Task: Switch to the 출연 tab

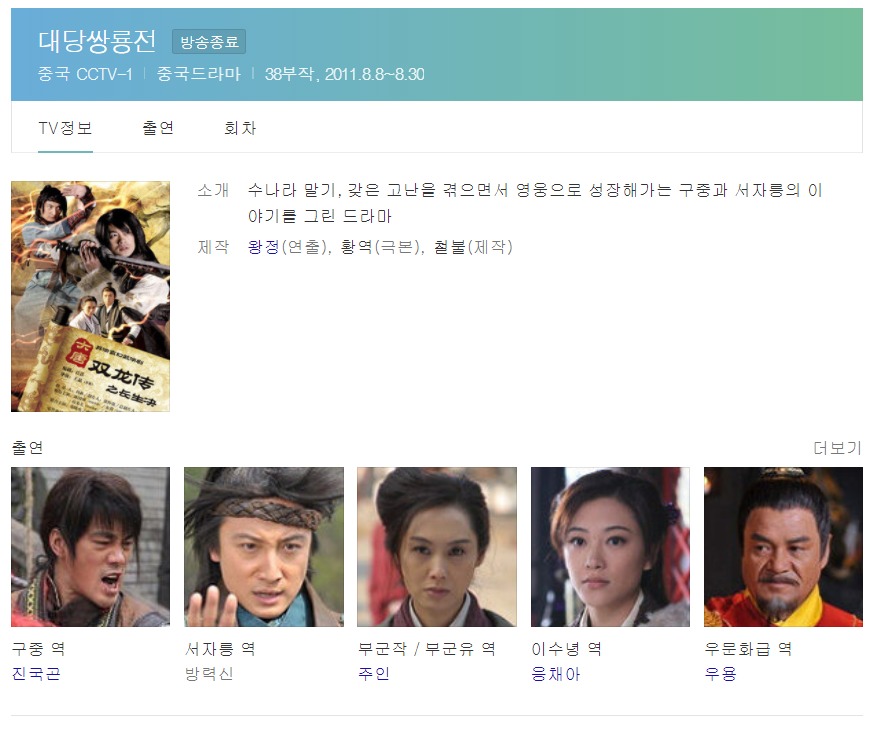Action: tap(158, 128)
